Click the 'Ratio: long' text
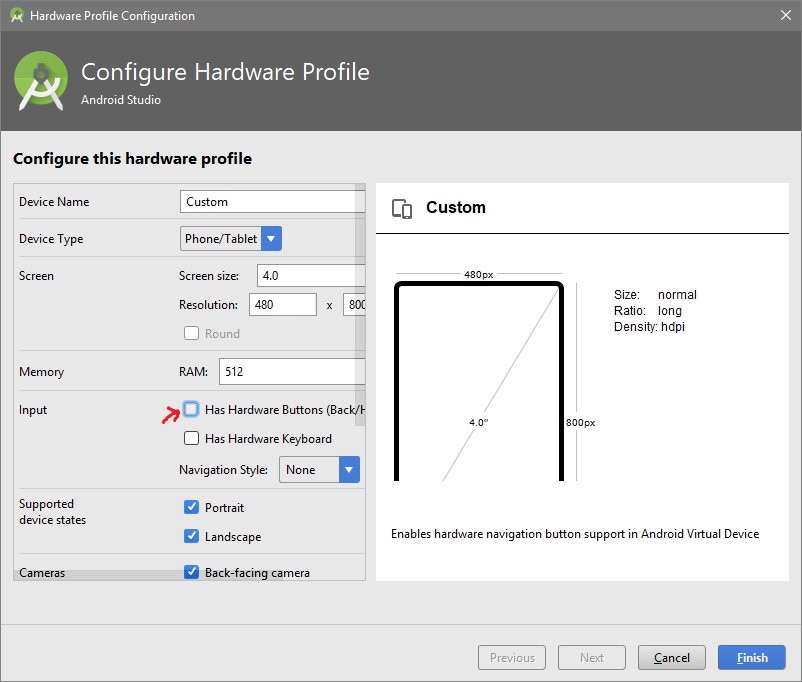Screen dimensions: 802x682 [648, 311]
